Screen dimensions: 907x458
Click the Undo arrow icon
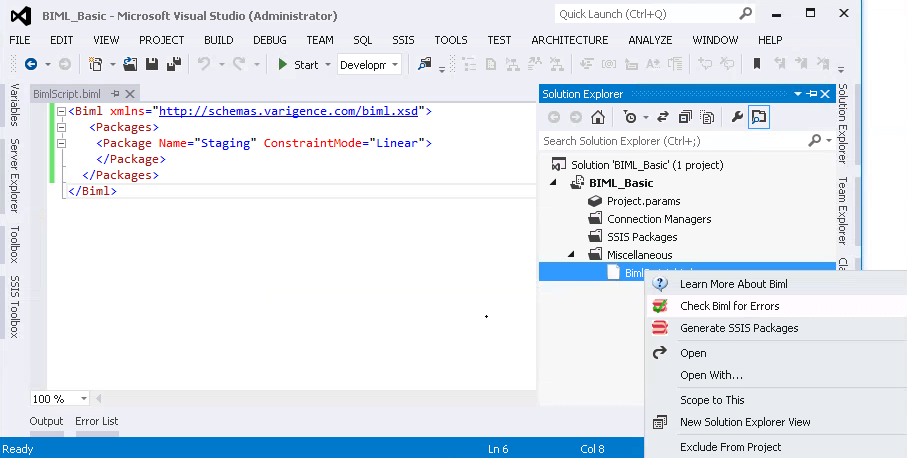coord(204,64)
